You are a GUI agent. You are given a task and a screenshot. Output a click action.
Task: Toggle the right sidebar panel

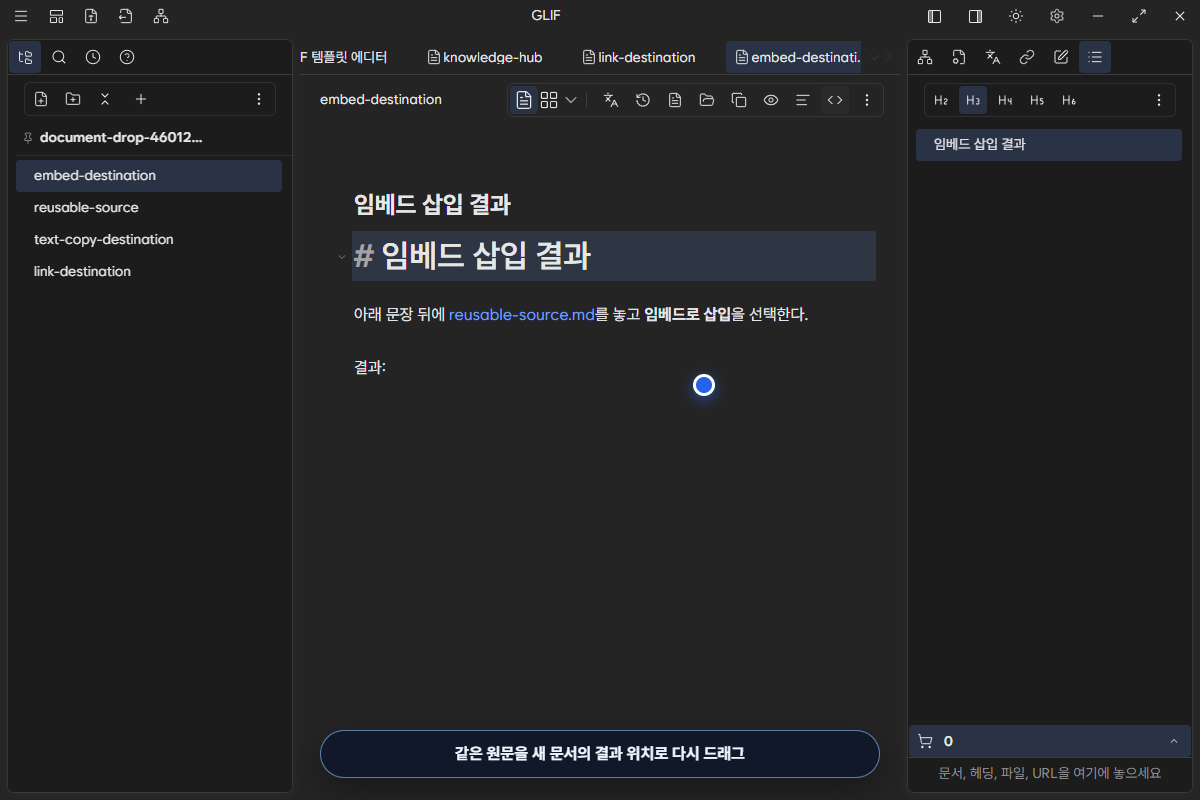pyautogui.click(x=975, y=16)
